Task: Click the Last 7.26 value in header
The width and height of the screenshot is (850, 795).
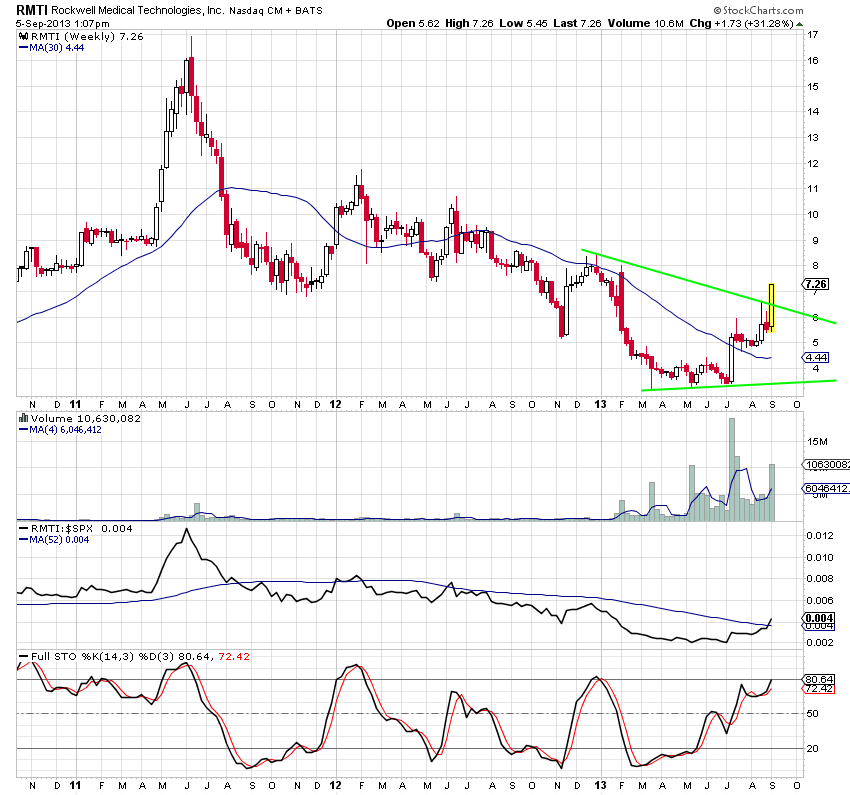Action: click(x=577, y=23)
